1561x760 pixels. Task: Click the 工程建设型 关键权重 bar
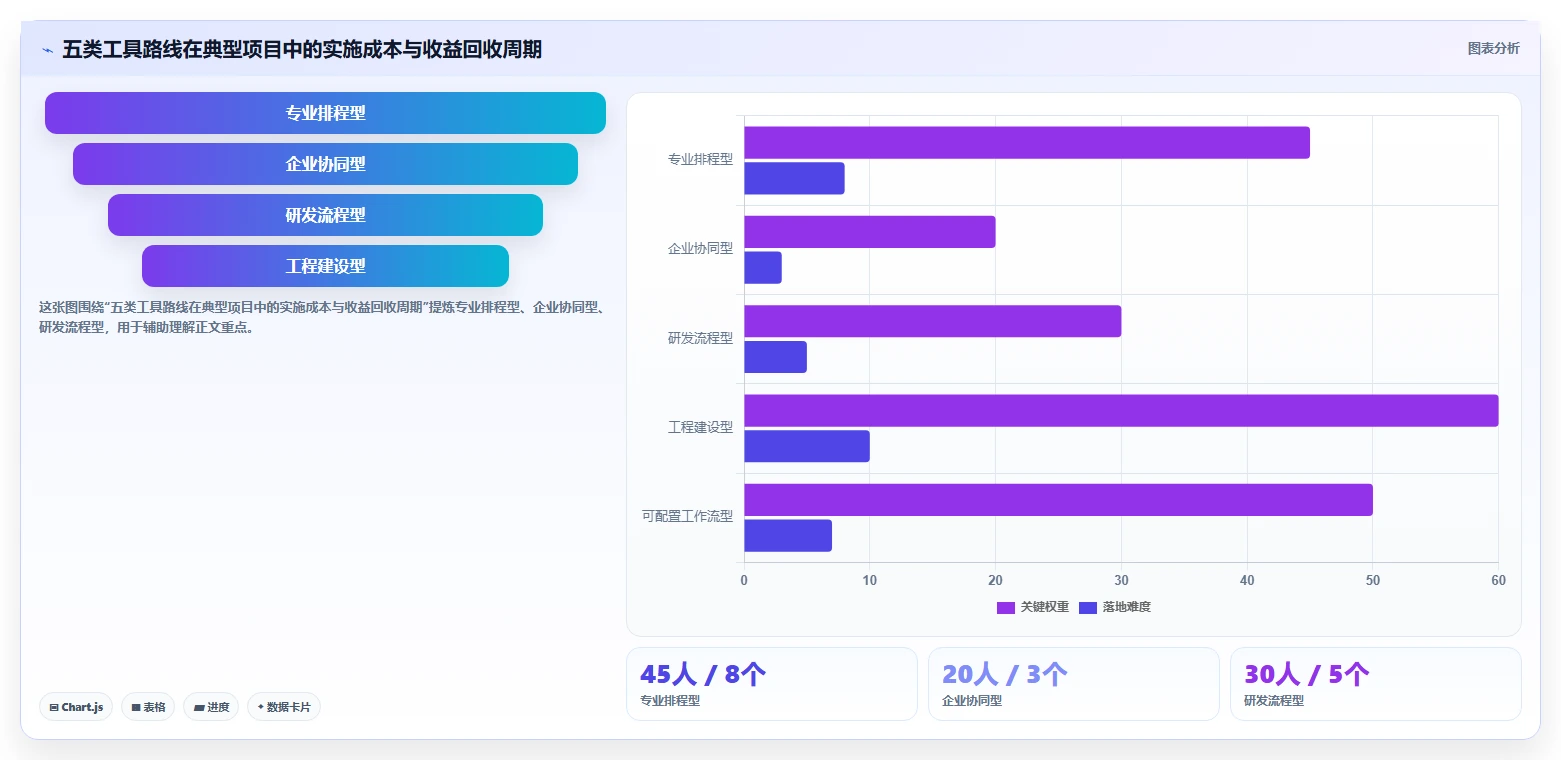point(1121,411)
